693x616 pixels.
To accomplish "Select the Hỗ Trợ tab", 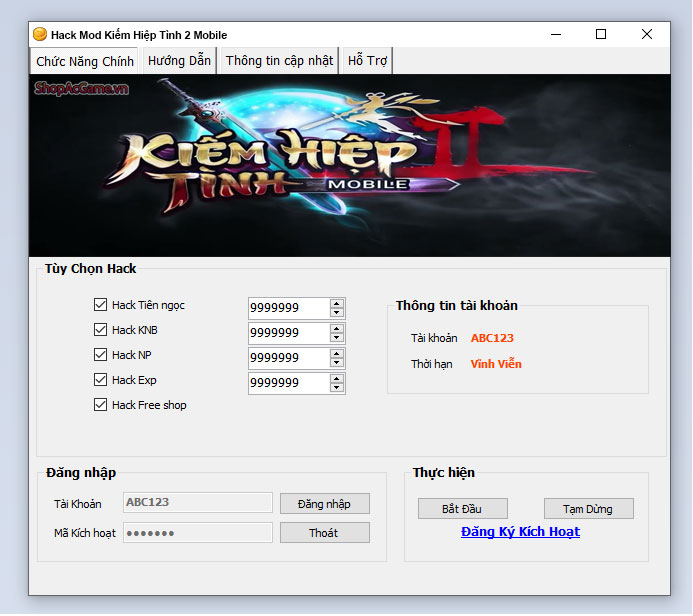I will [367, 61].
